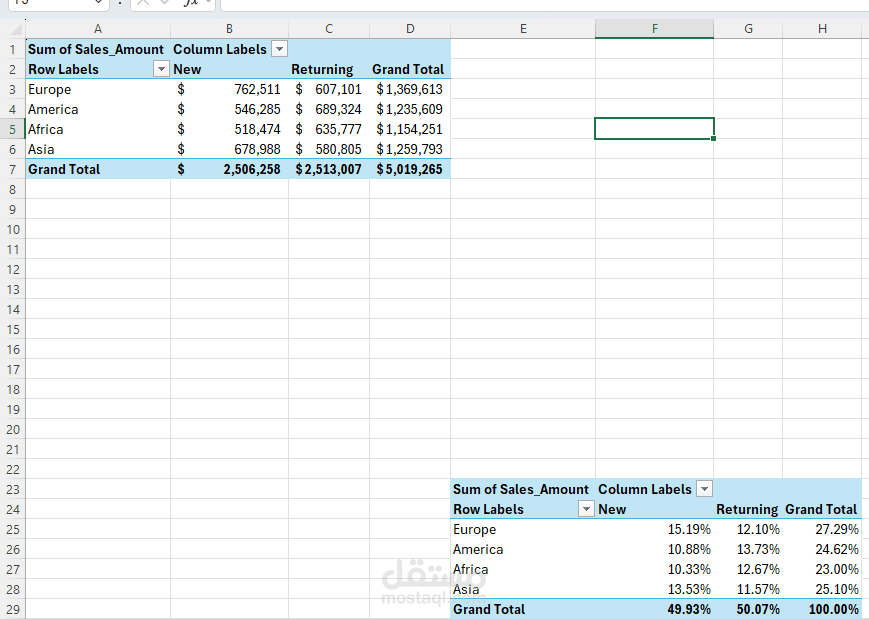Open Row Labels filter in top pivot table
Viewport: 869px width, 619px height.
(161, 69)
